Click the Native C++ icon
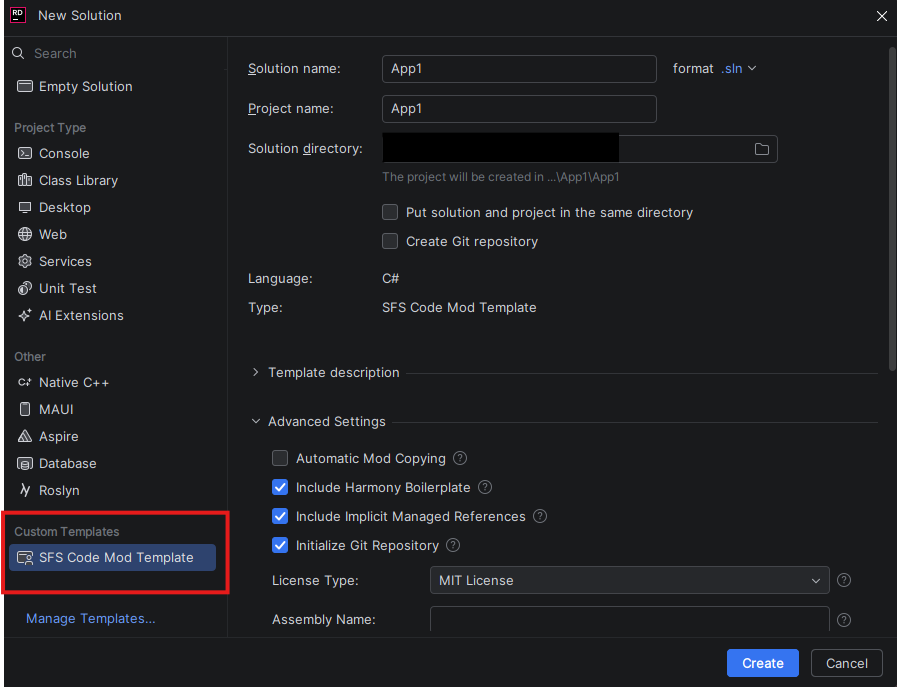This screenshot has height=687, width=897. (x=25, y=382)
